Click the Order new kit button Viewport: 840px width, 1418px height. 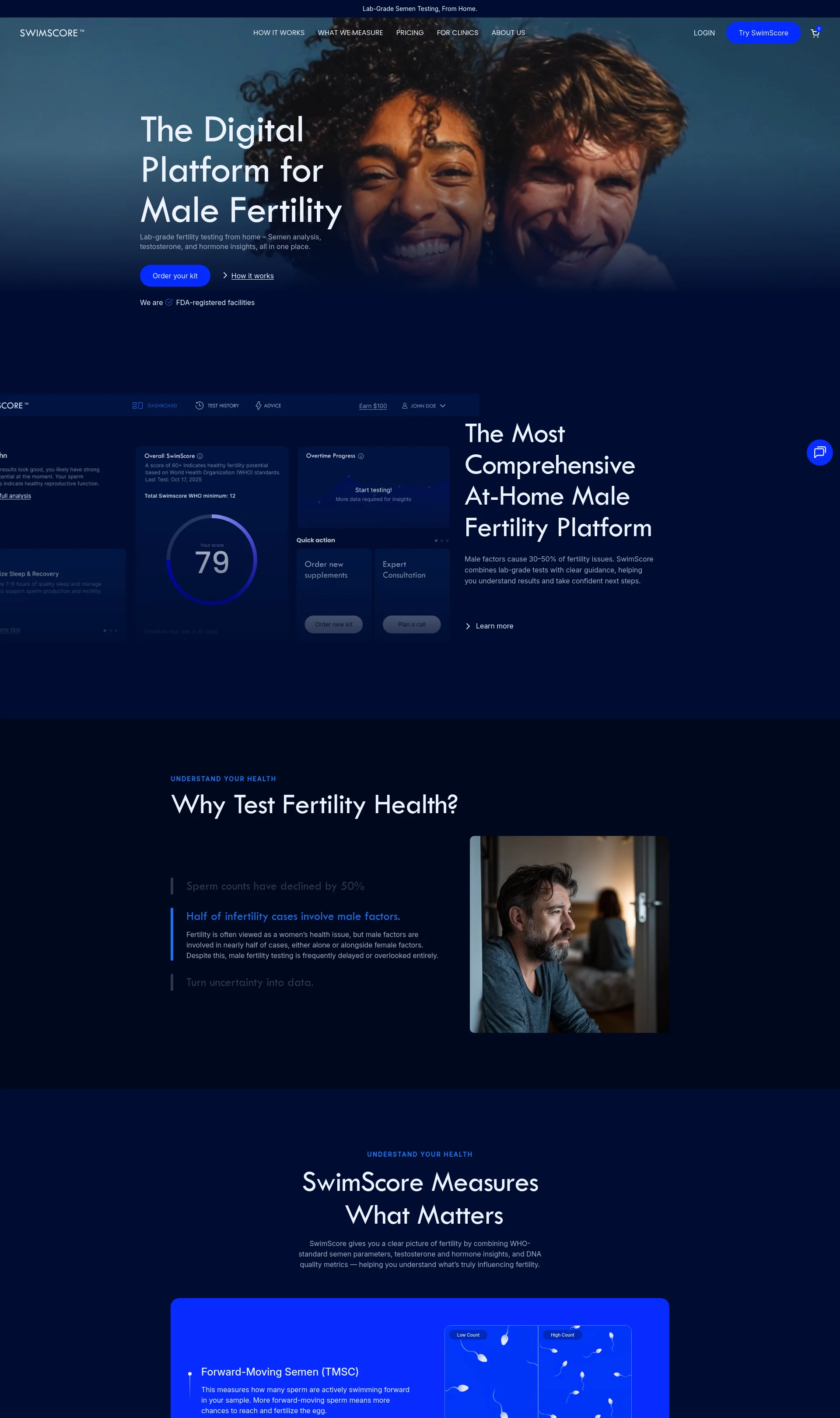tap(333, 625)
